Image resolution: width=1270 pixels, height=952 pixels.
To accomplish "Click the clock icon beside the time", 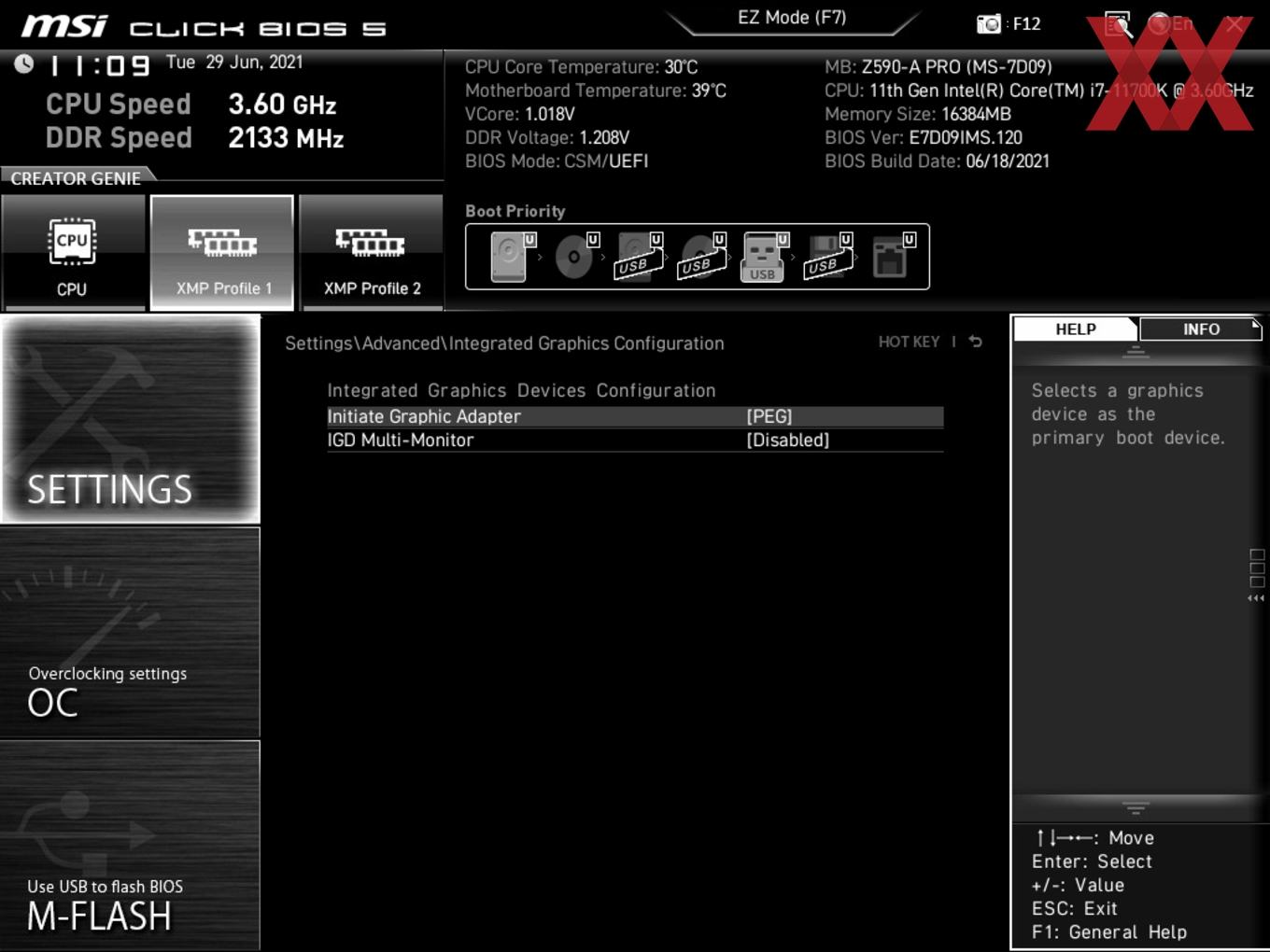I will [24, 63].
